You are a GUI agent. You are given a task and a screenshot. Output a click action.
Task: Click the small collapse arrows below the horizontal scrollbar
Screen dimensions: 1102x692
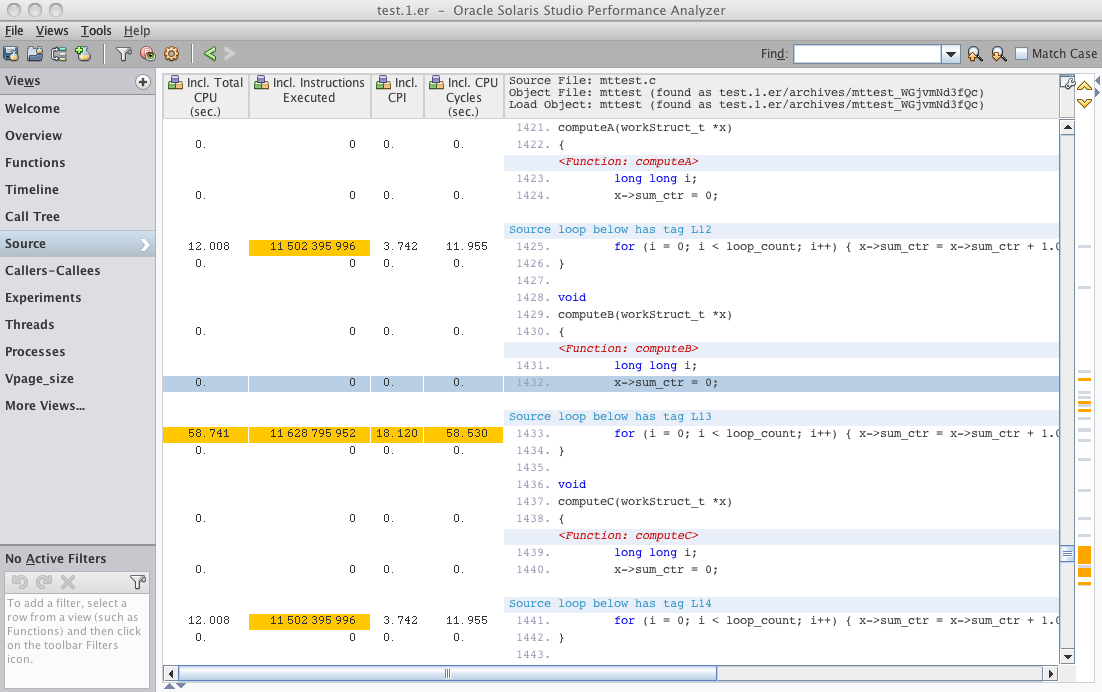(x=175, y=686)
